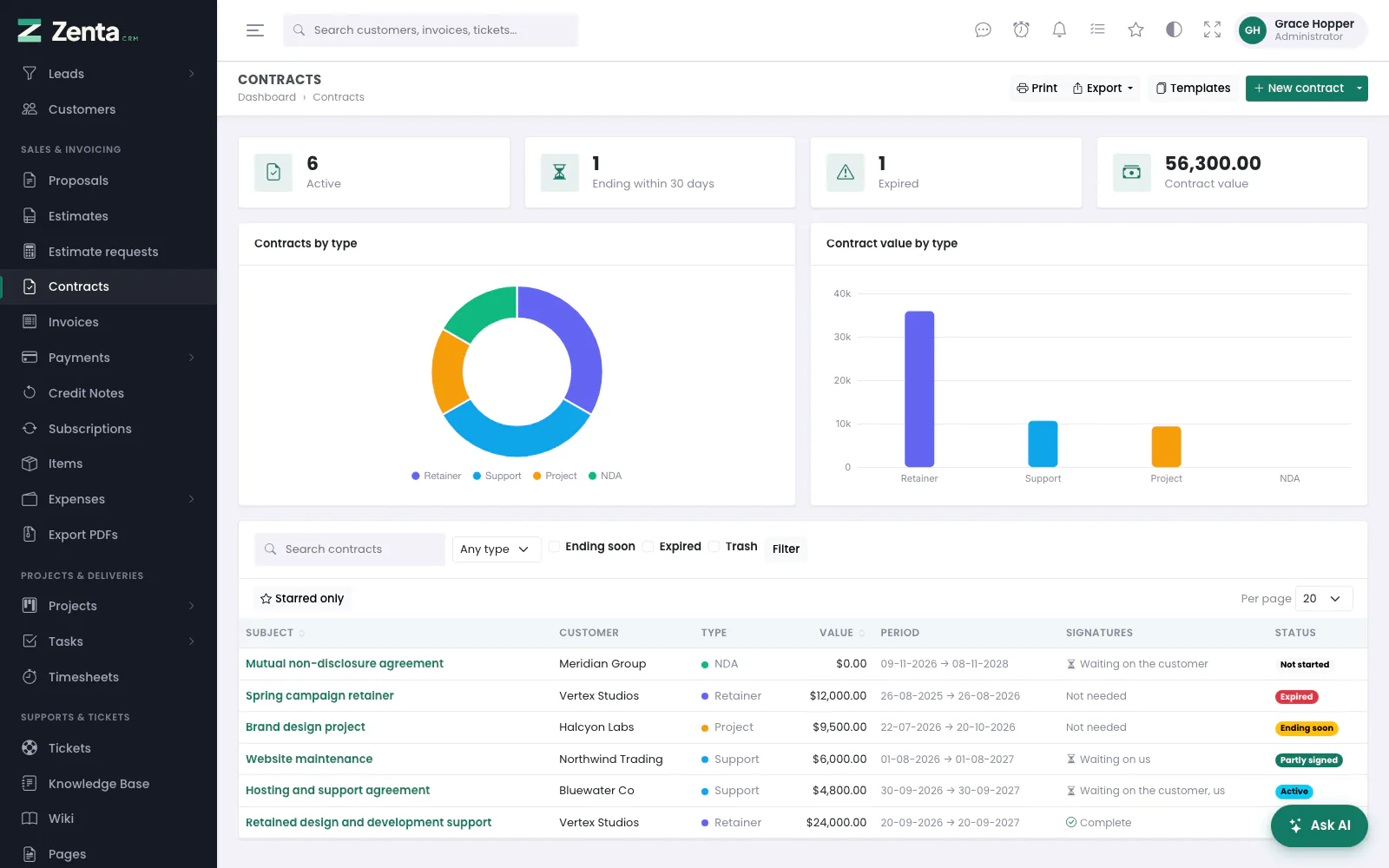Click the money Contract value icon
The image size is (1389, 868).
click(x=1132, y=173)
